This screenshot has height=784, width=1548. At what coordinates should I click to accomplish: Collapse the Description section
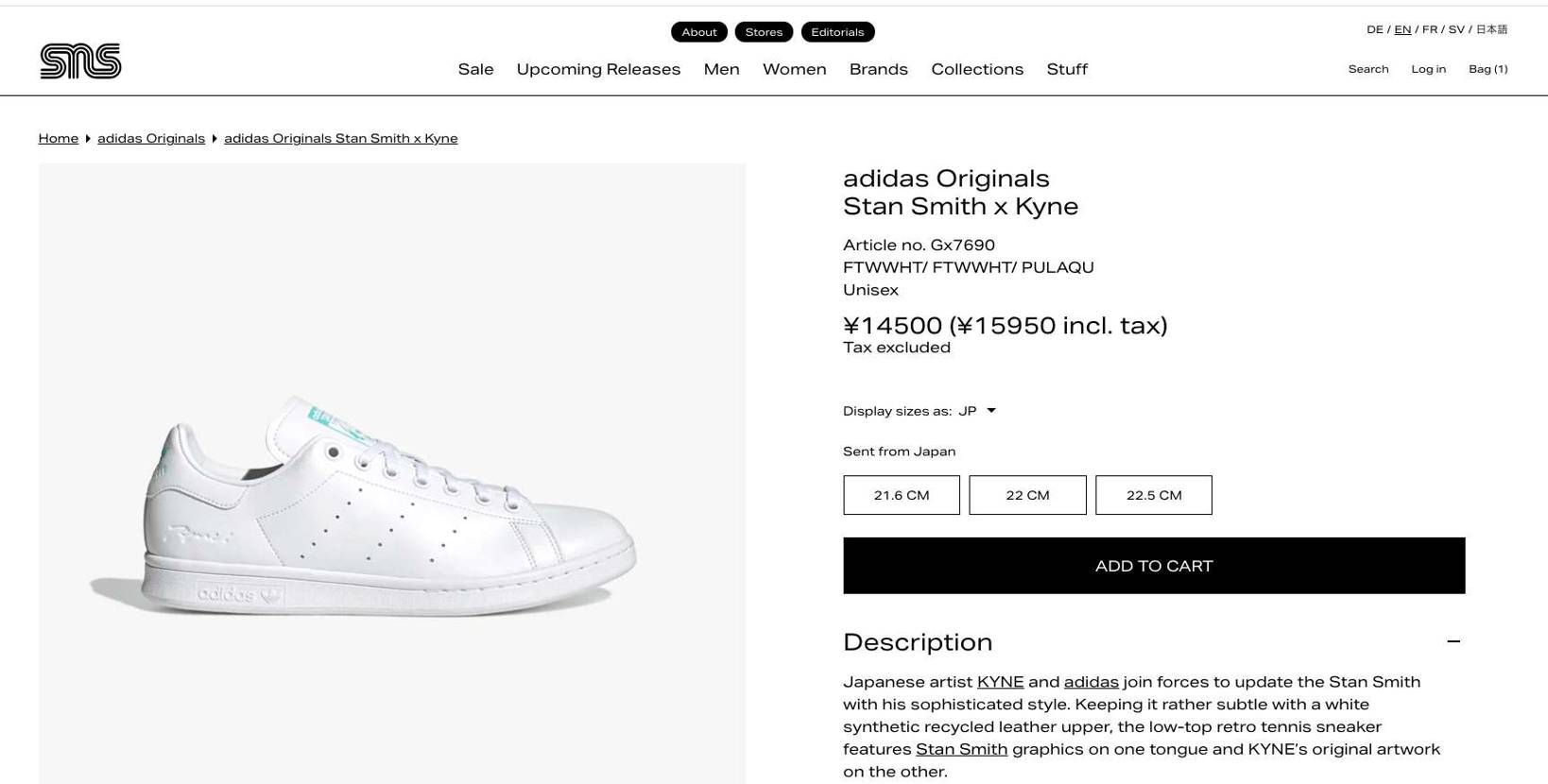click(1453, 641)
